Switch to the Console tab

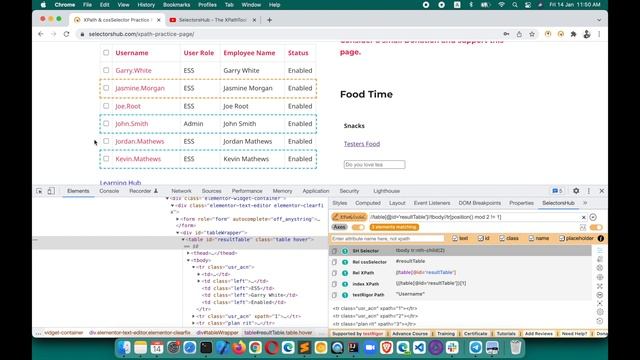[109, 191]
